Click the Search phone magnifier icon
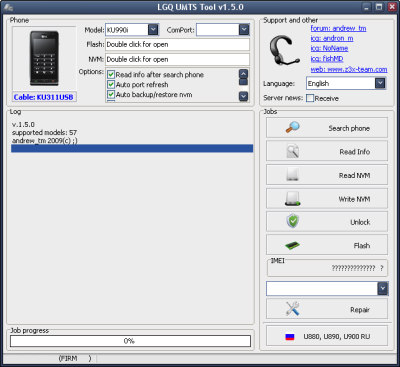400x367 pixels. [293, 128]
